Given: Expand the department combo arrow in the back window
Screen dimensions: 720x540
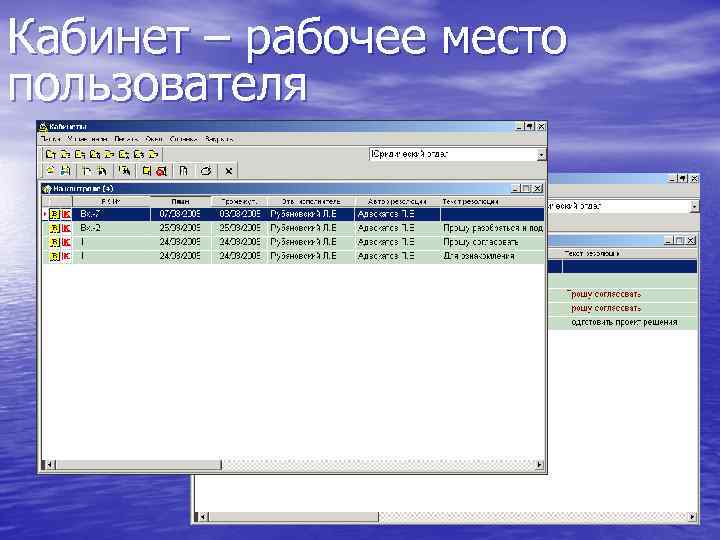Looking at the screenshot, I should [x=694, y=207].
